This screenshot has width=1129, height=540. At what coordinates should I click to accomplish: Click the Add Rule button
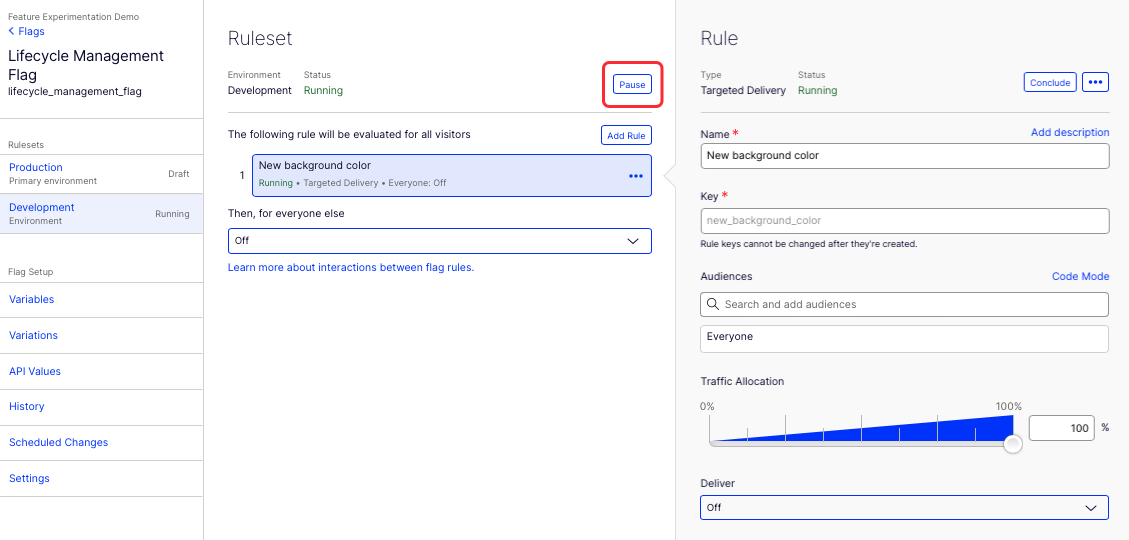pos(626,135)
